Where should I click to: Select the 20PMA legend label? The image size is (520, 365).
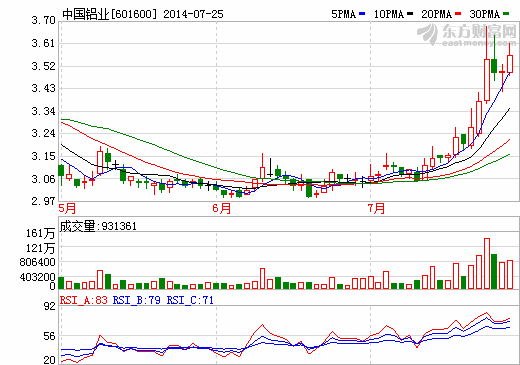click(436, 14)
